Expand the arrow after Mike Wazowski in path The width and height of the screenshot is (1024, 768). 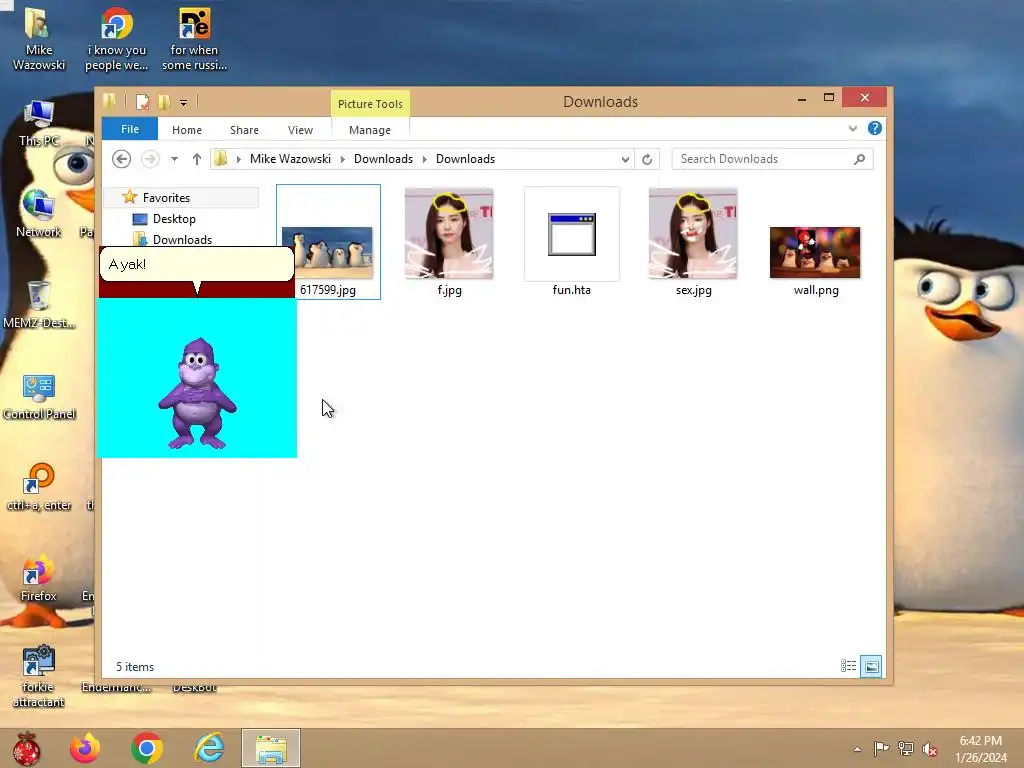342,159
